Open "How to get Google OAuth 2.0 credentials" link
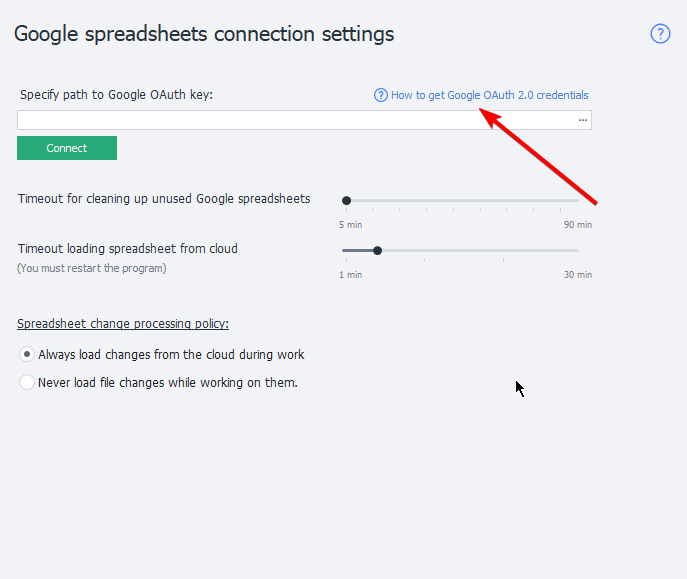Viewport: 687px width, 579px height. tap(489, 95)
